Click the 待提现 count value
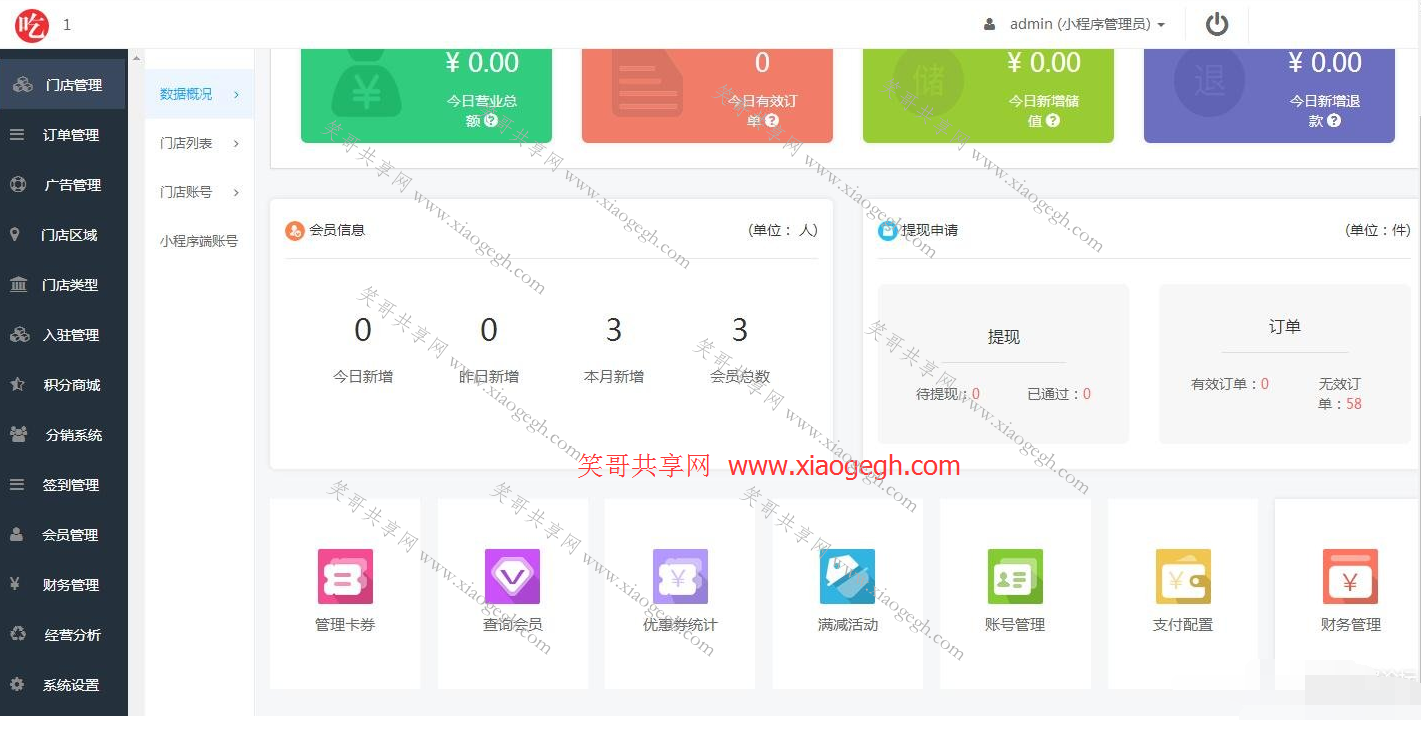The height and width of the screenshot is (734, 1421). pyautogui.click(x=976, y=394)
